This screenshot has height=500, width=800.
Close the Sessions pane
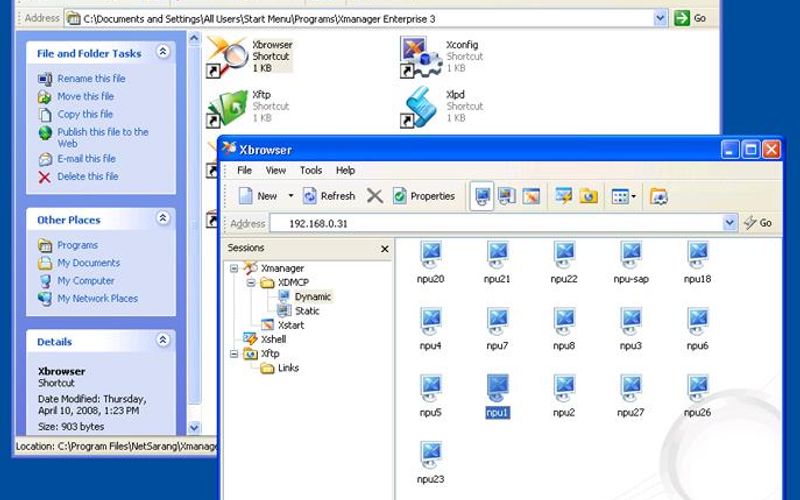385,248
